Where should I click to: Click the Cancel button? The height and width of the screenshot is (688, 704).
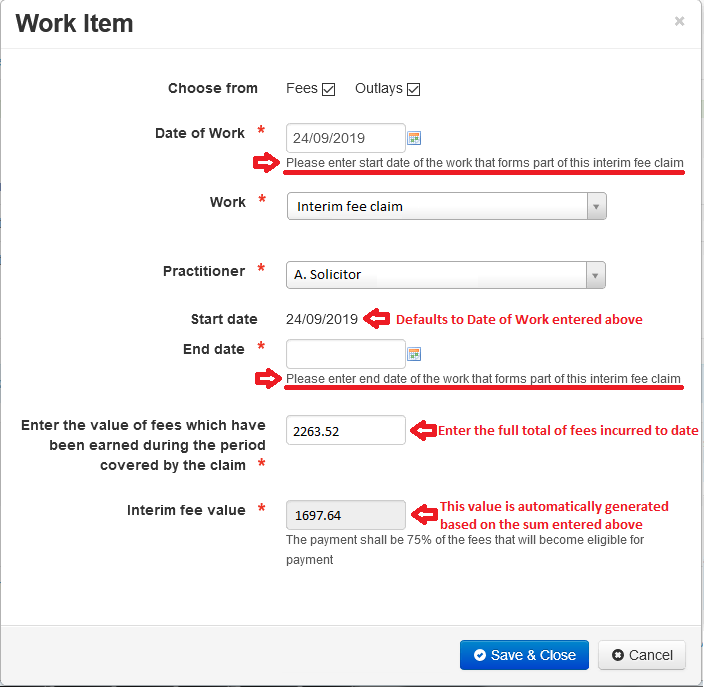click(x=642, y=655)
